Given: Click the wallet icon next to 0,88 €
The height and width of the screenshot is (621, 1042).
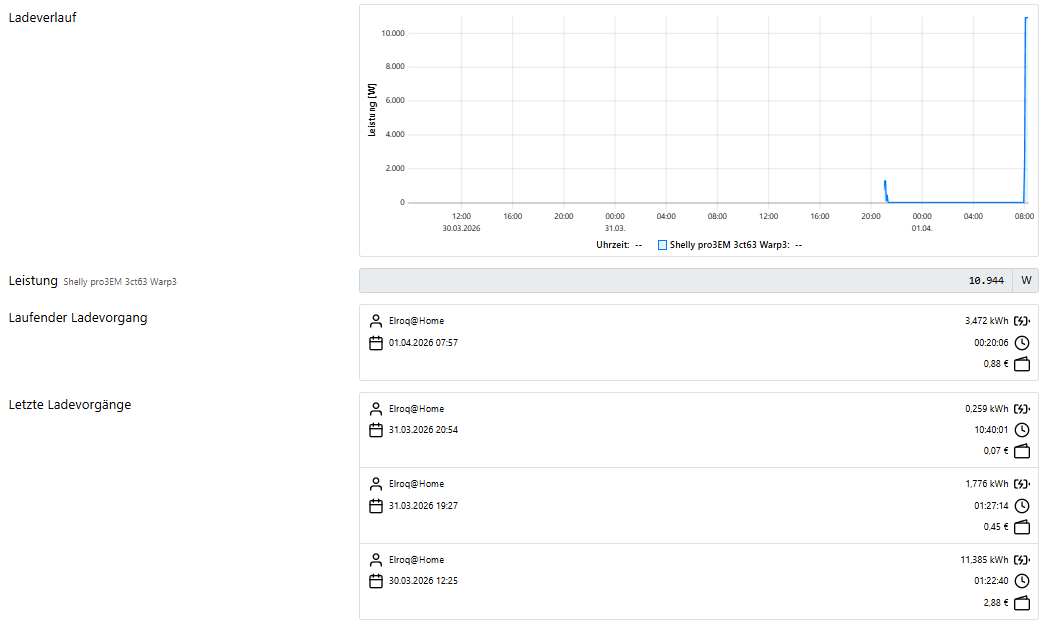Looking at the screenshot, I should [x=1021, y=364].
